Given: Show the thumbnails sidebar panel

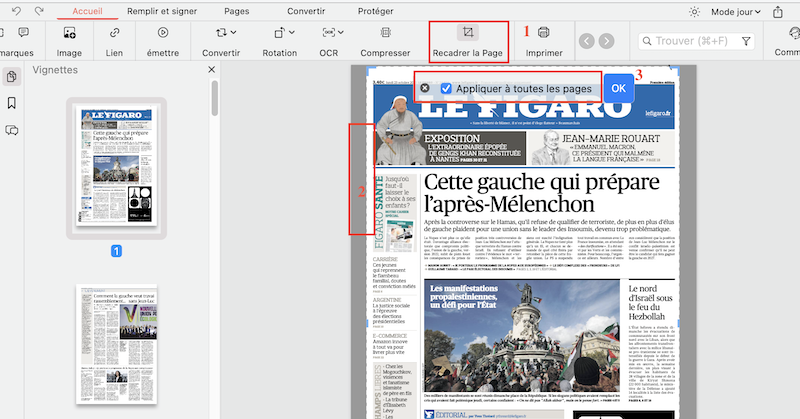Looking at the screenshot, I should 12,77.
